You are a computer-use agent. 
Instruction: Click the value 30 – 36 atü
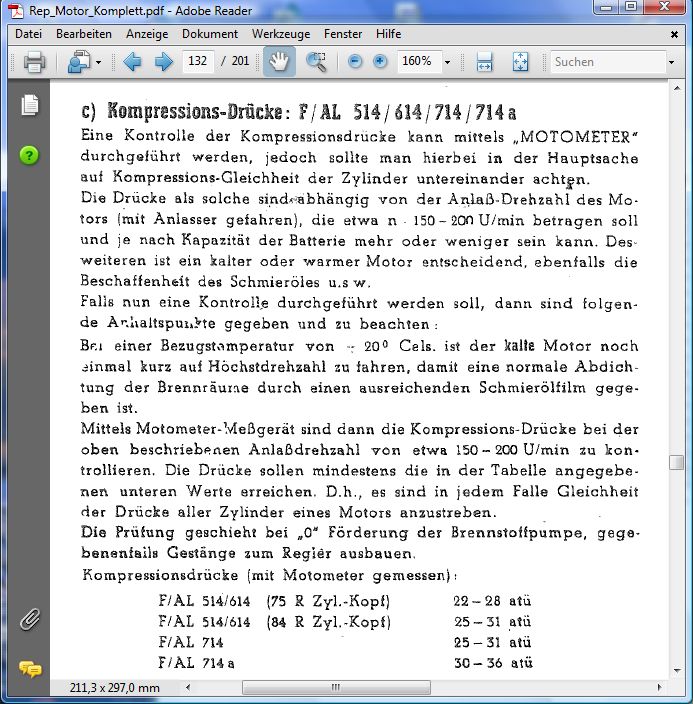click(493, 663)
